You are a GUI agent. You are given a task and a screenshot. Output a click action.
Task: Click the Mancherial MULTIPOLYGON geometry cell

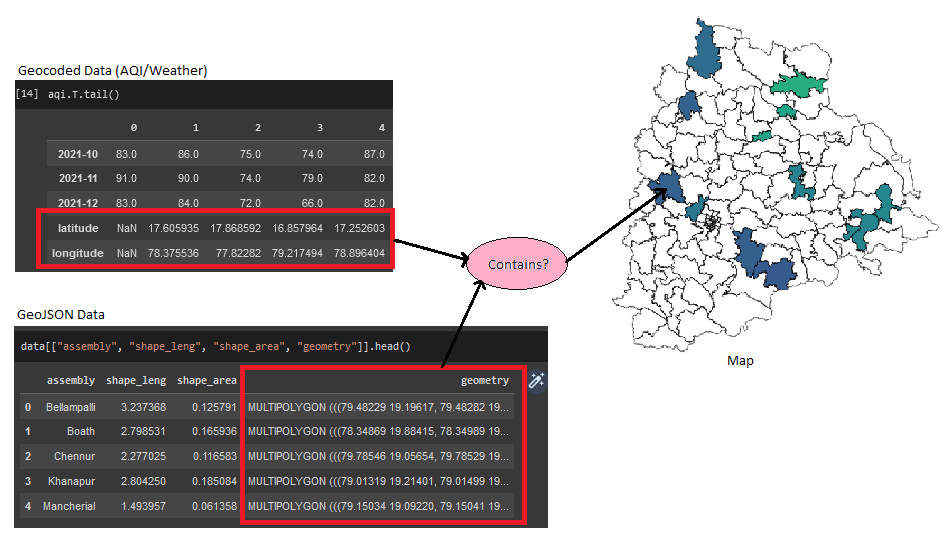point(378,506)
